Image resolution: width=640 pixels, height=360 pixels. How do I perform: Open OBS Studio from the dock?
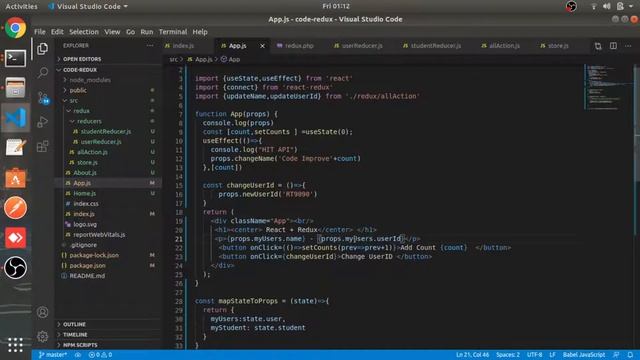click(16, 268)
